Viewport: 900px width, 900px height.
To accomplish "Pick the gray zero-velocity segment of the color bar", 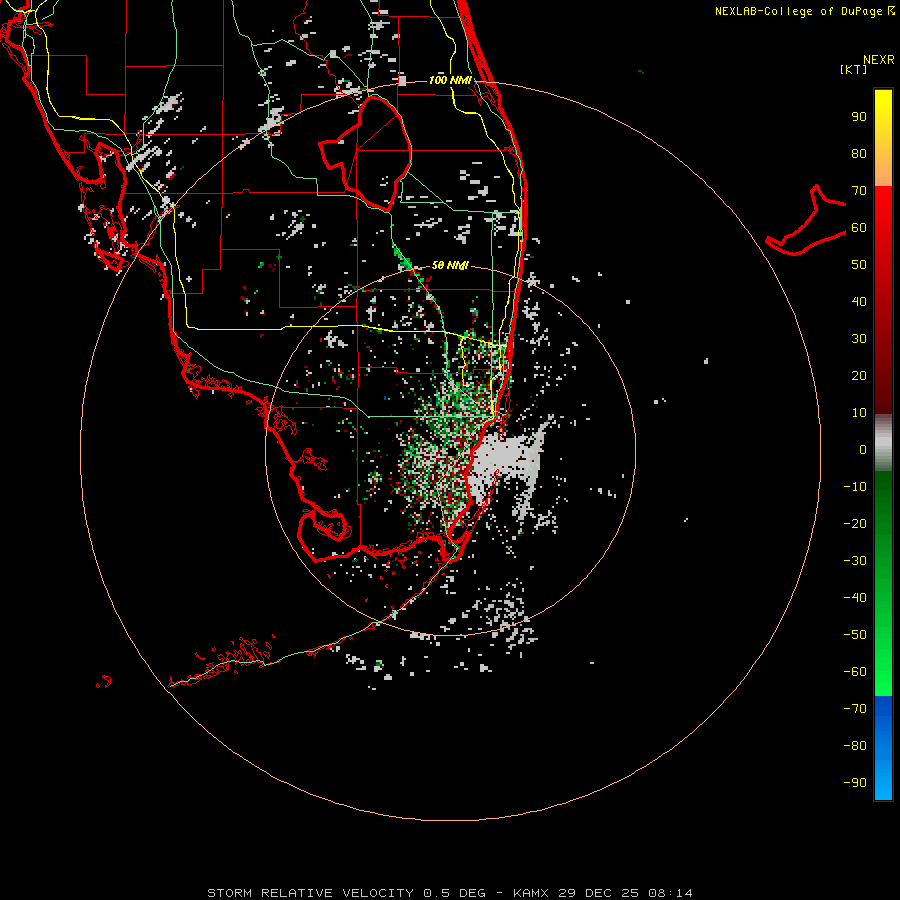I will pyautogui.click(x=883, y=443).
